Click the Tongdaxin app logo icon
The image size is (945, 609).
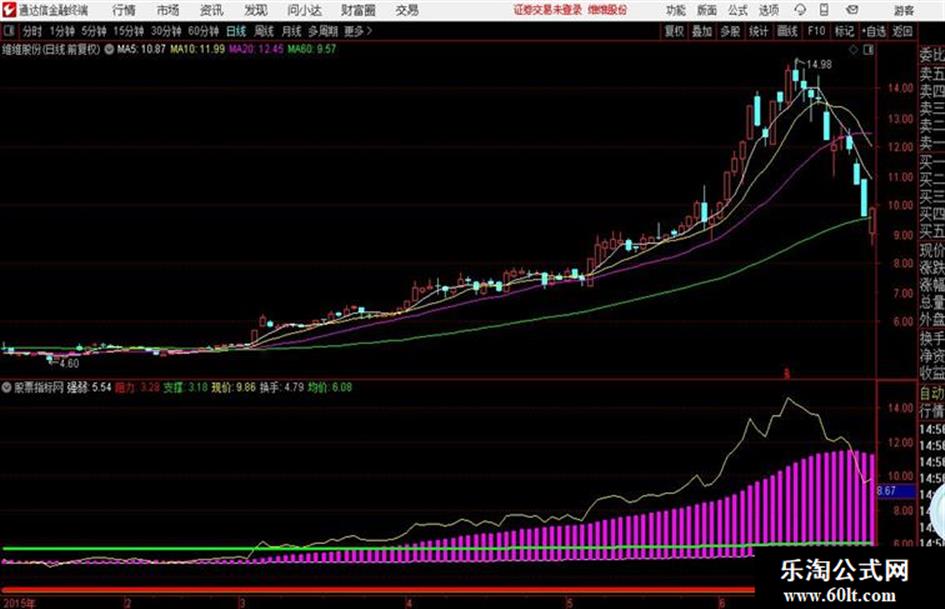click(8, 10)
